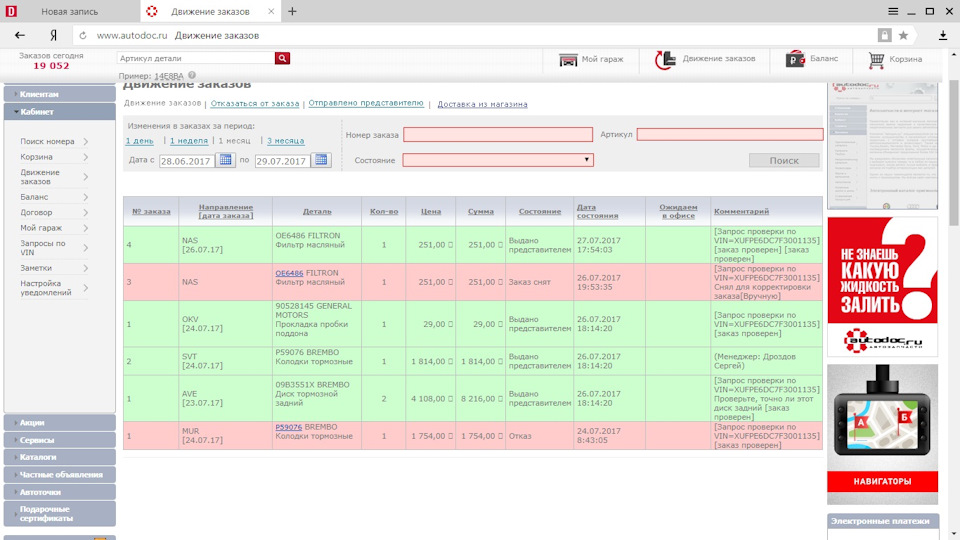Sort by № заказа column header
The height and width of the screenshot is (540, 960).
pos(151,211)
